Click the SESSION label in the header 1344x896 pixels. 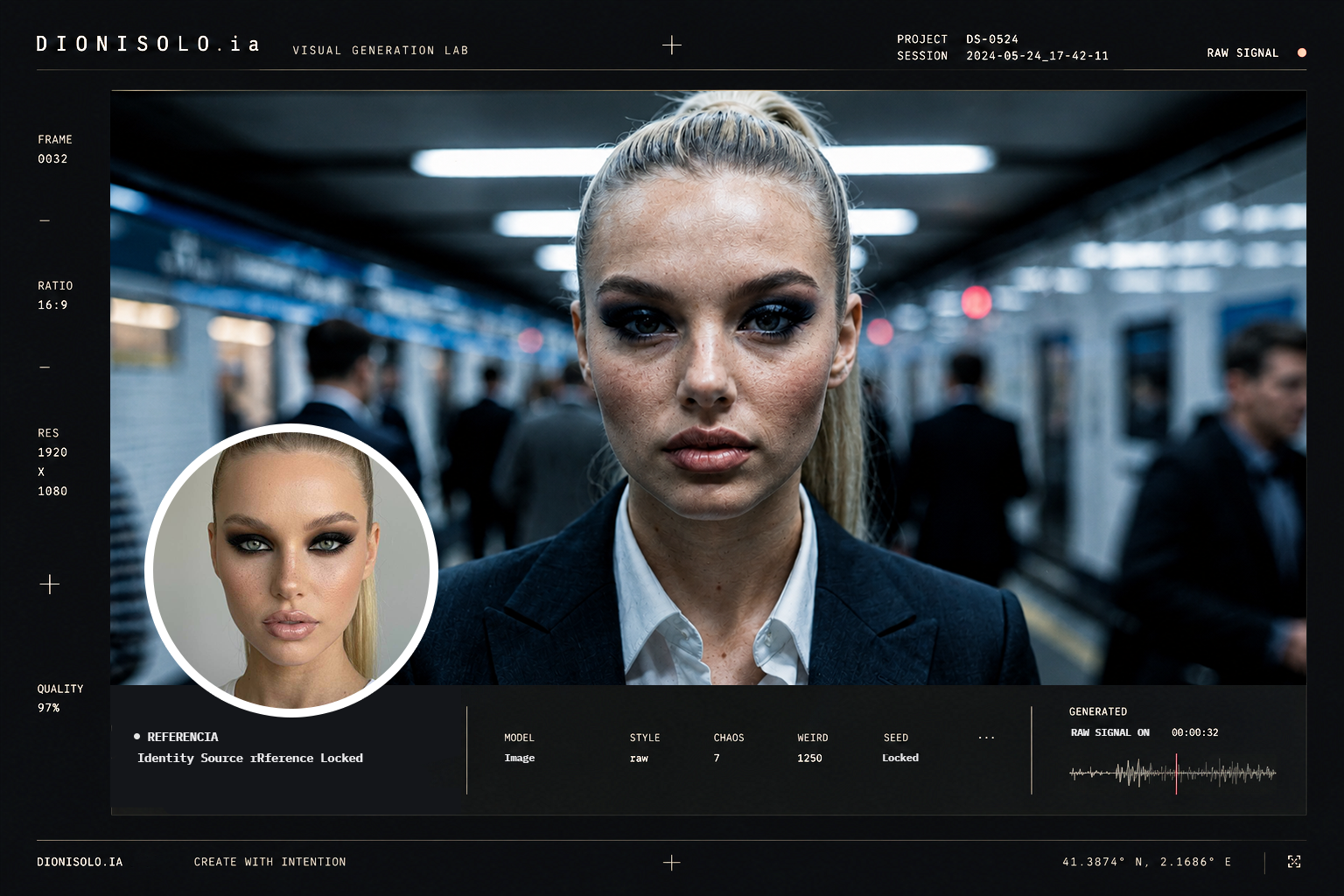(922, 56)
